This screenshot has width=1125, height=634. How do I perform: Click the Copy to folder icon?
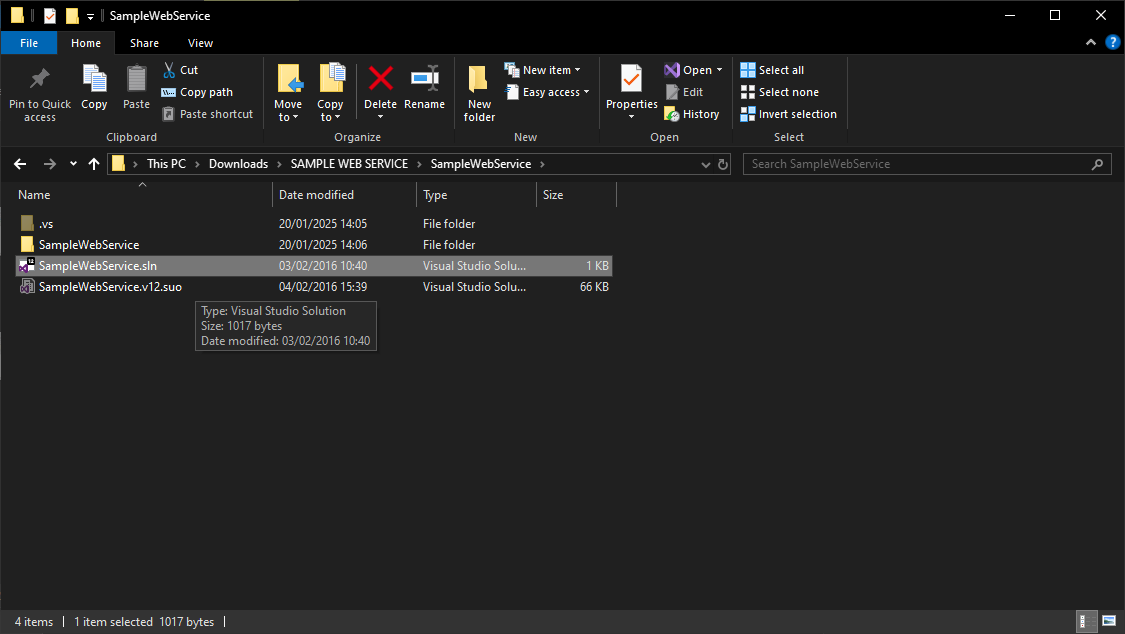pos(331,79)
